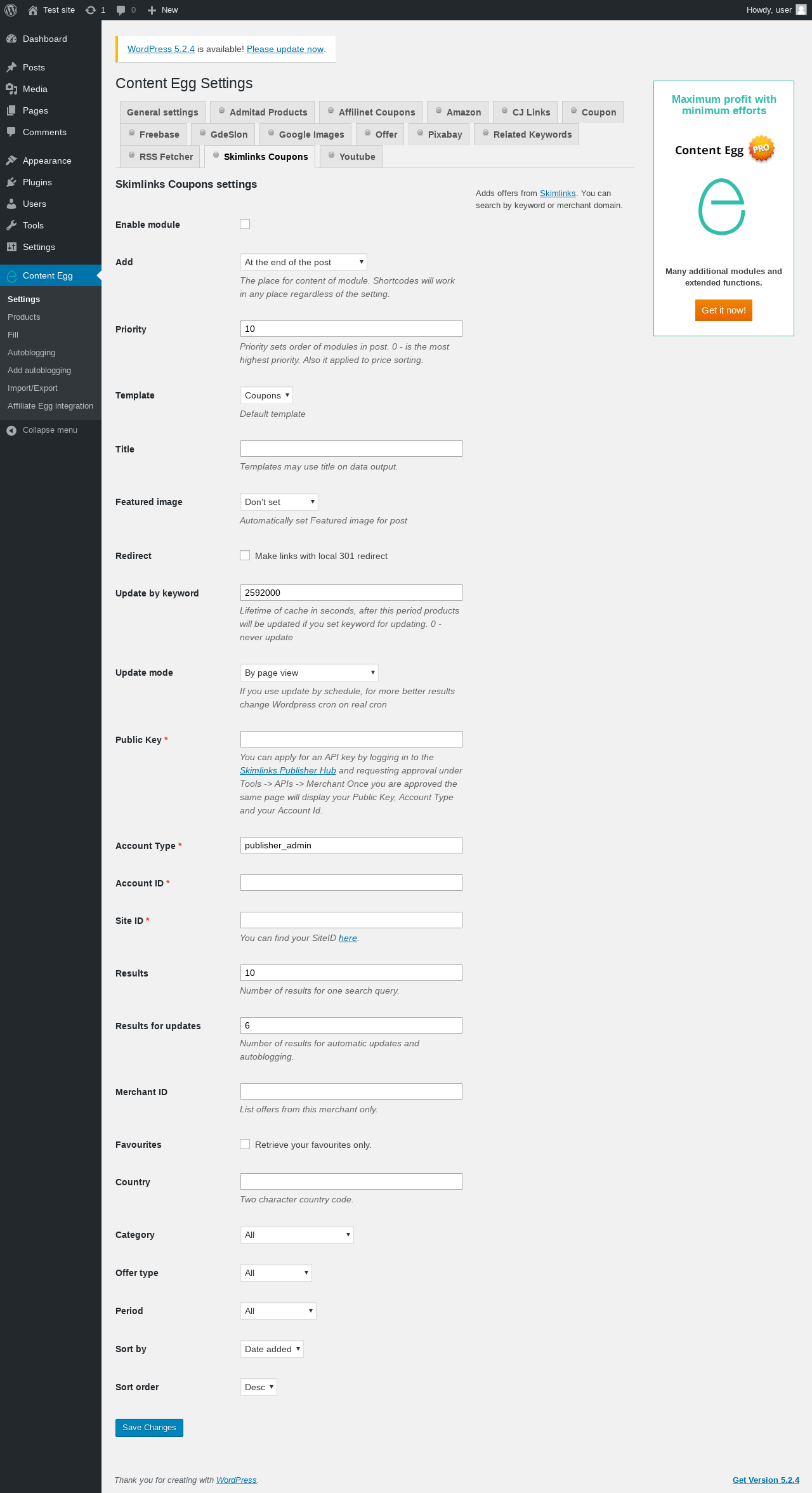Switch to the Google Images tab
The image size is (812, 1493).
point(305,135)
